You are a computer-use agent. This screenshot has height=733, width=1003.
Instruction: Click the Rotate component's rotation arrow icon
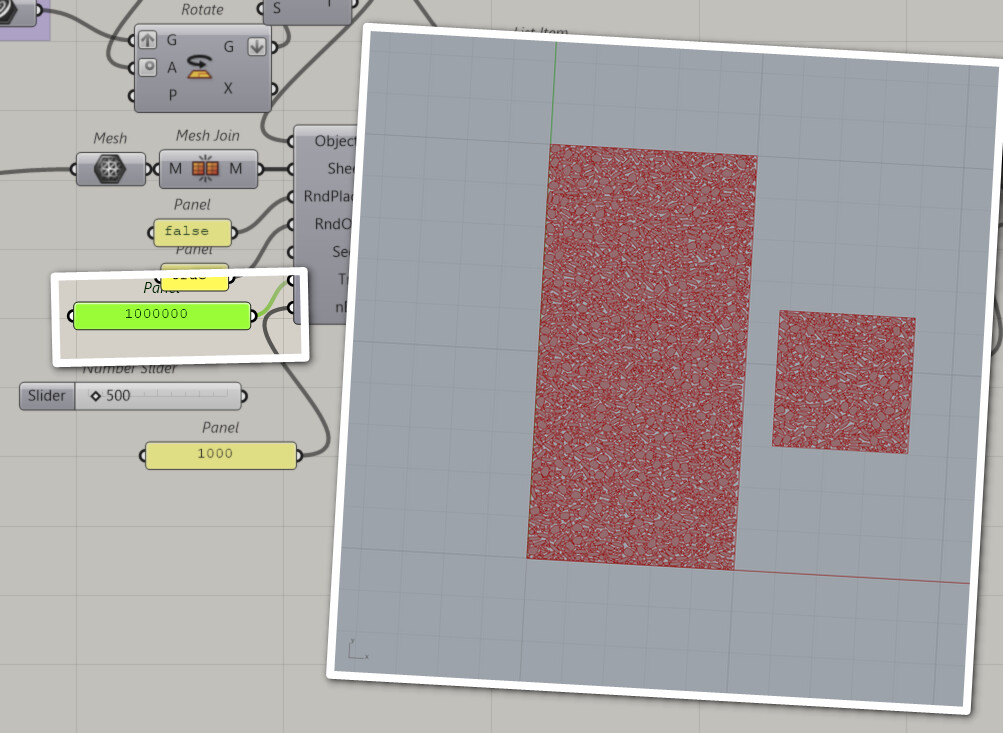pyautogui.click(x=200, y=65)
